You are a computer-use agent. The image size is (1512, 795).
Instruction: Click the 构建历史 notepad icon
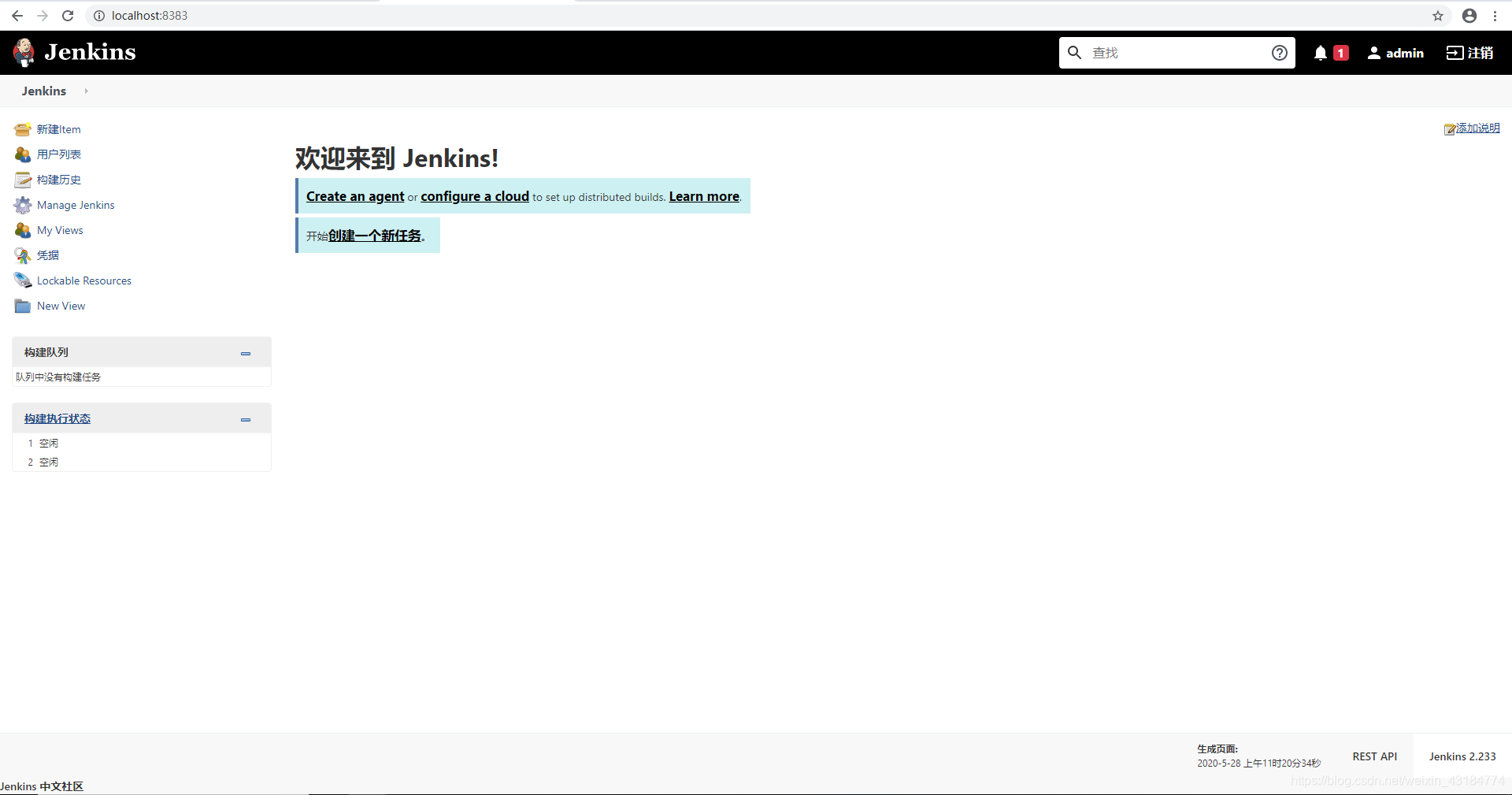(x=23, y=180)
